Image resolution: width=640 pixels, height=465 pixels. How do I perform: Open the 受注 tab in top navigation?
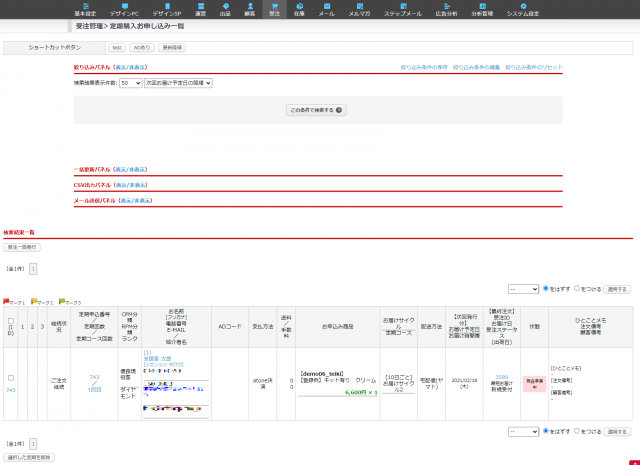point(274,9)
